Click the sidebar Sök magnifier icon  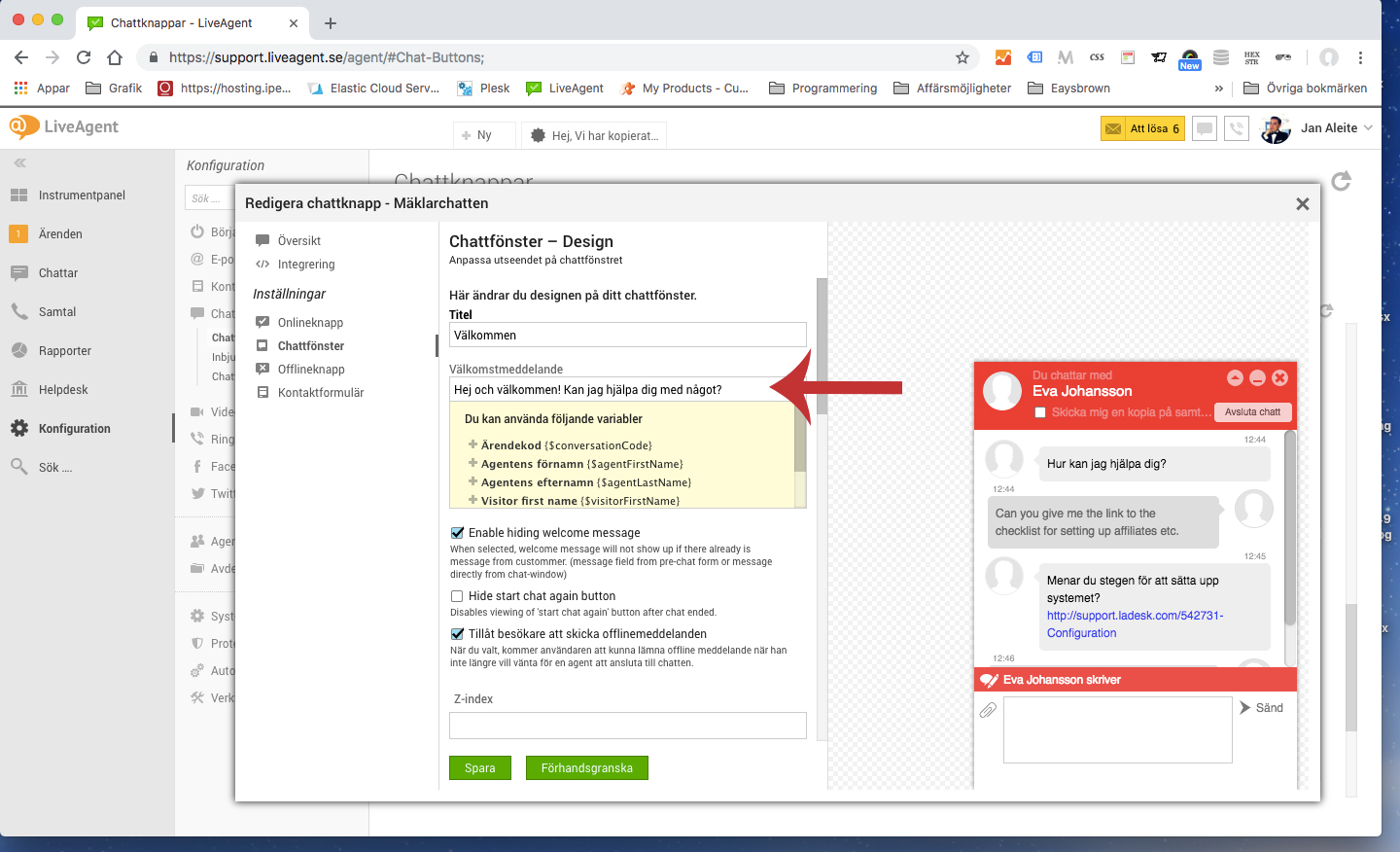[x=19, y=467]
